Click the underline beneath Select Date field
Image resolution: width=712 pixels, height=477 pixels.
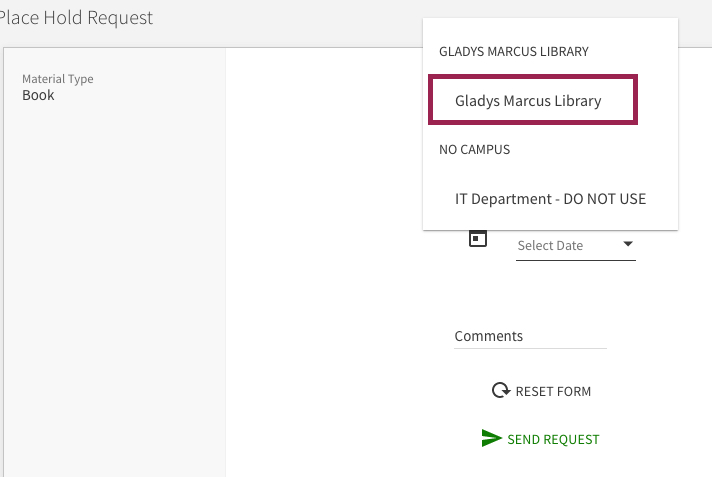[x=576, y=260]
